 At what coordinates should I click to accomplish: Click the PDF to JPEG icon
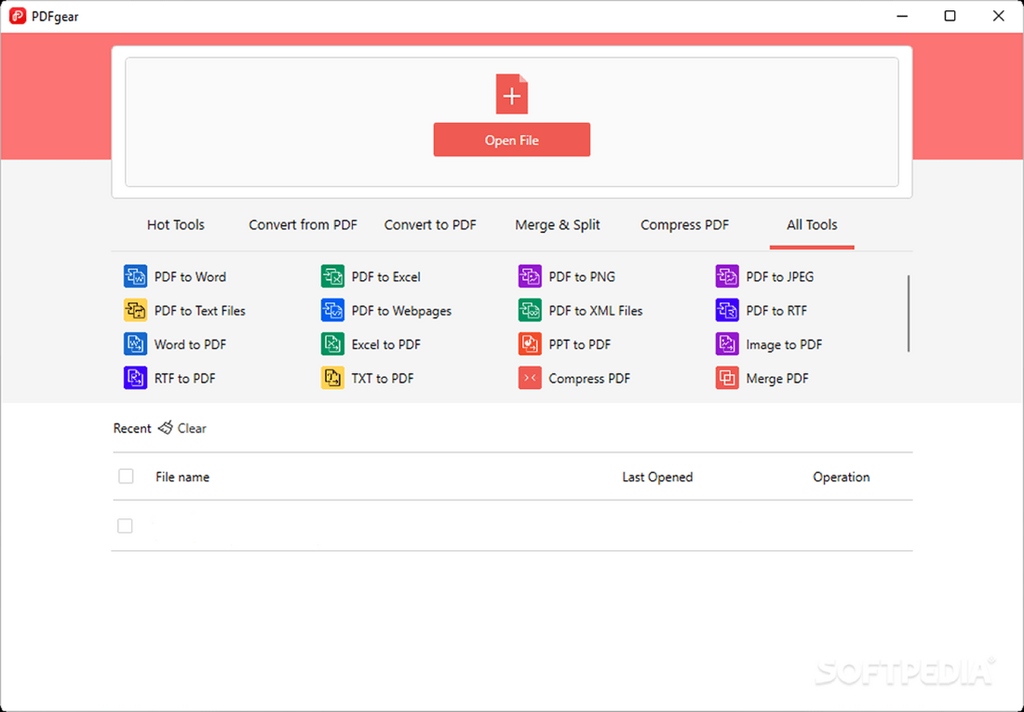727,276
